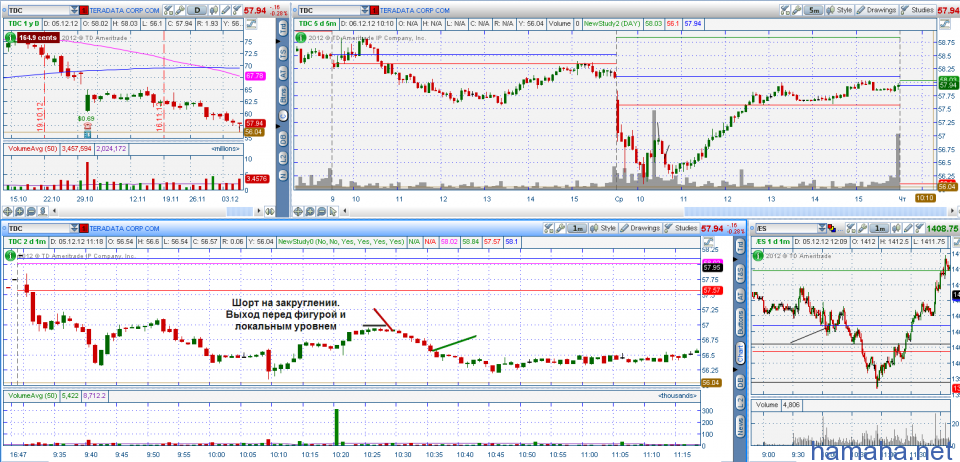Open L2 side tab next to daily chart
The width and height of the screenshot is (960, 462).
(283, 158)
